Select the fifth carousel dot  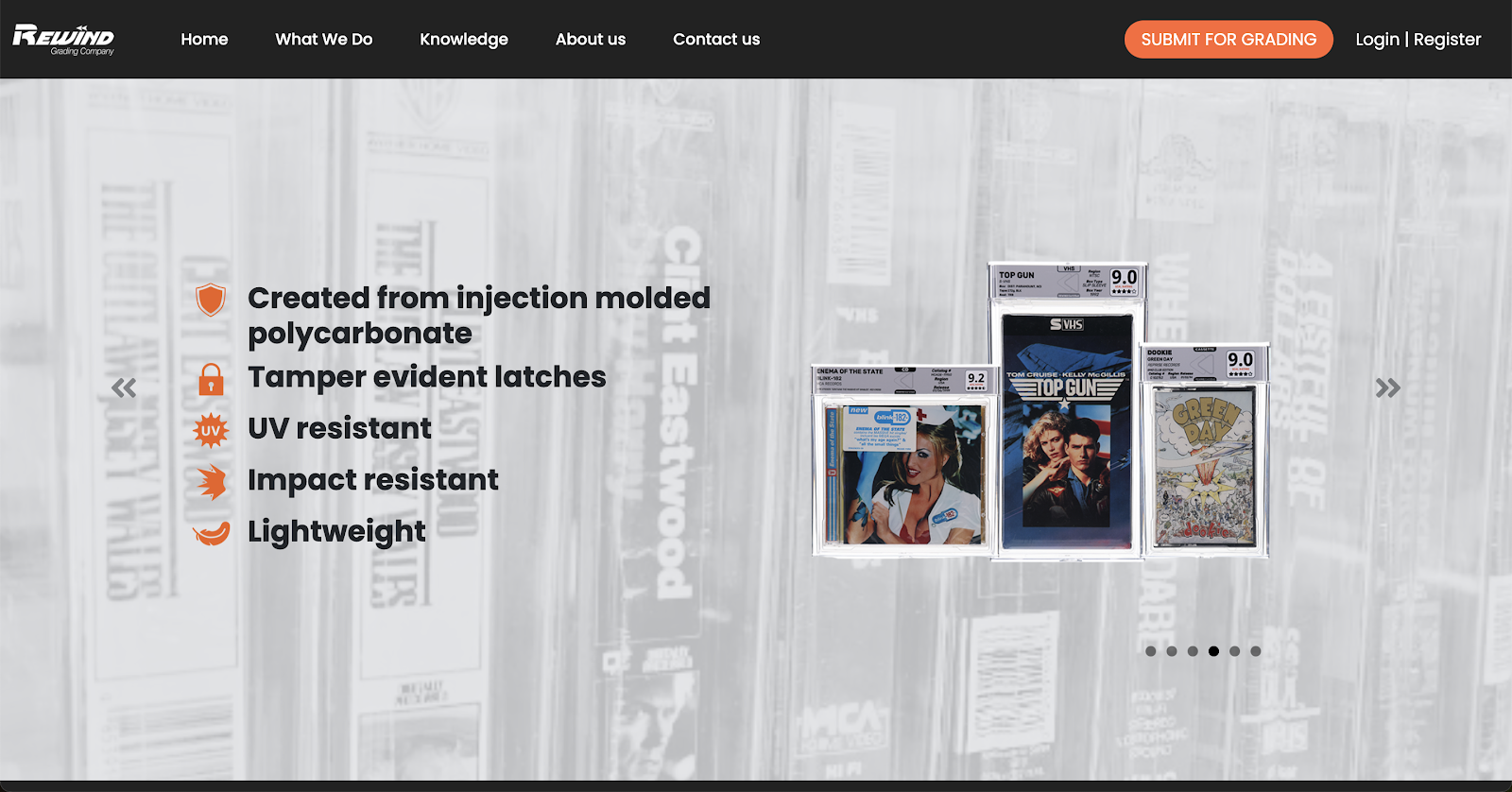[x=1234, y=651]
